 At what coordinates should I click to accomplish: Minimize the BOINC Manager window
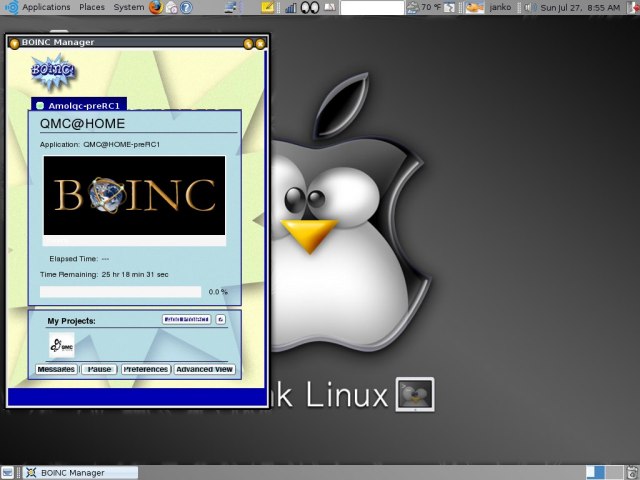pos(248,44)
